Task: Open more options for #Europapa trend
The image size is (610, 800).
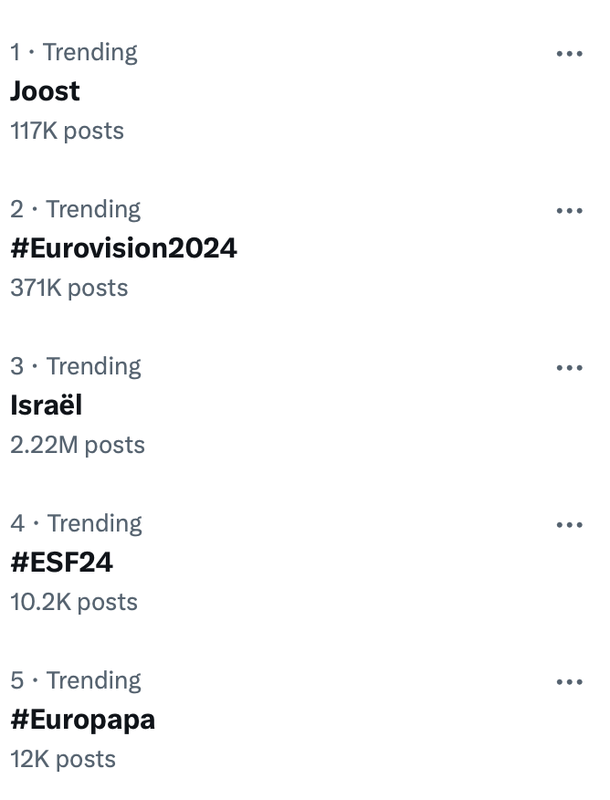Action: (x=569, y=682)
